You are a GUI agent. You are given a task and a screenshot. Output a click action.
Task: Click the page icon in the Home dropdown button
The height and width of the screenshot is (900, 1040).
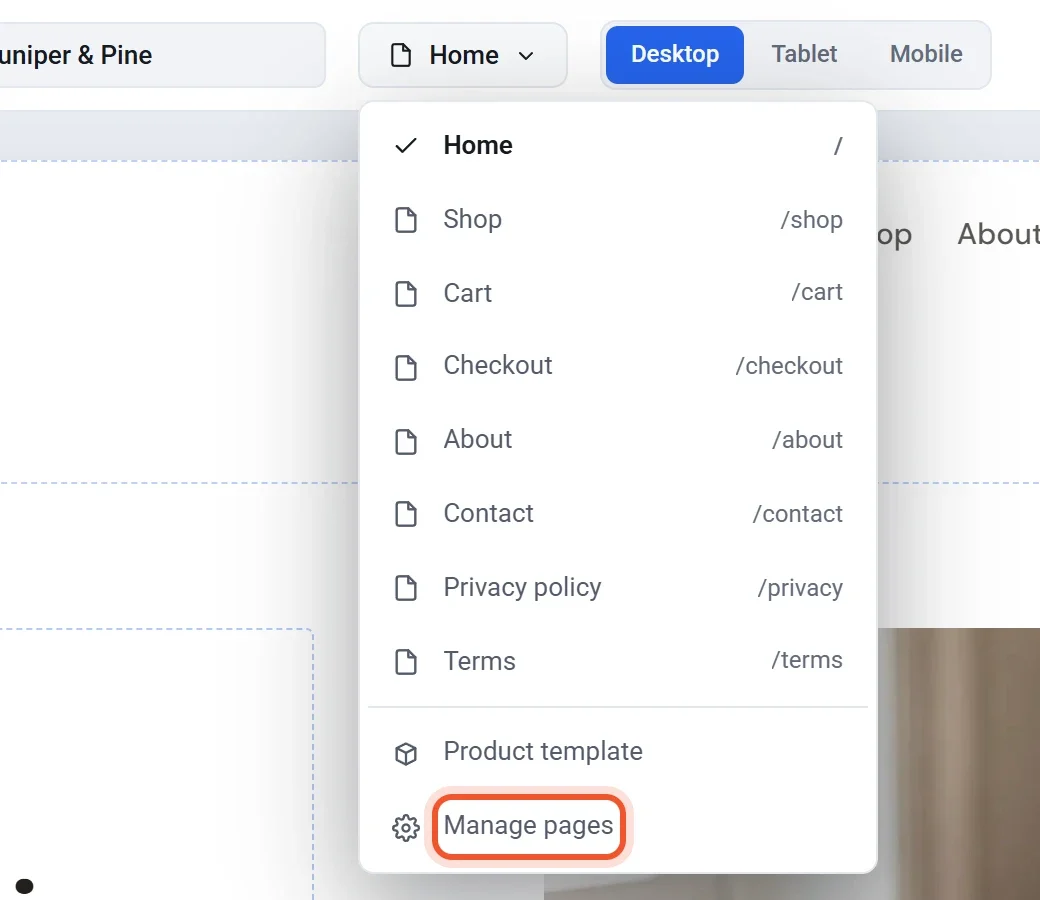(x=401, y=55)
